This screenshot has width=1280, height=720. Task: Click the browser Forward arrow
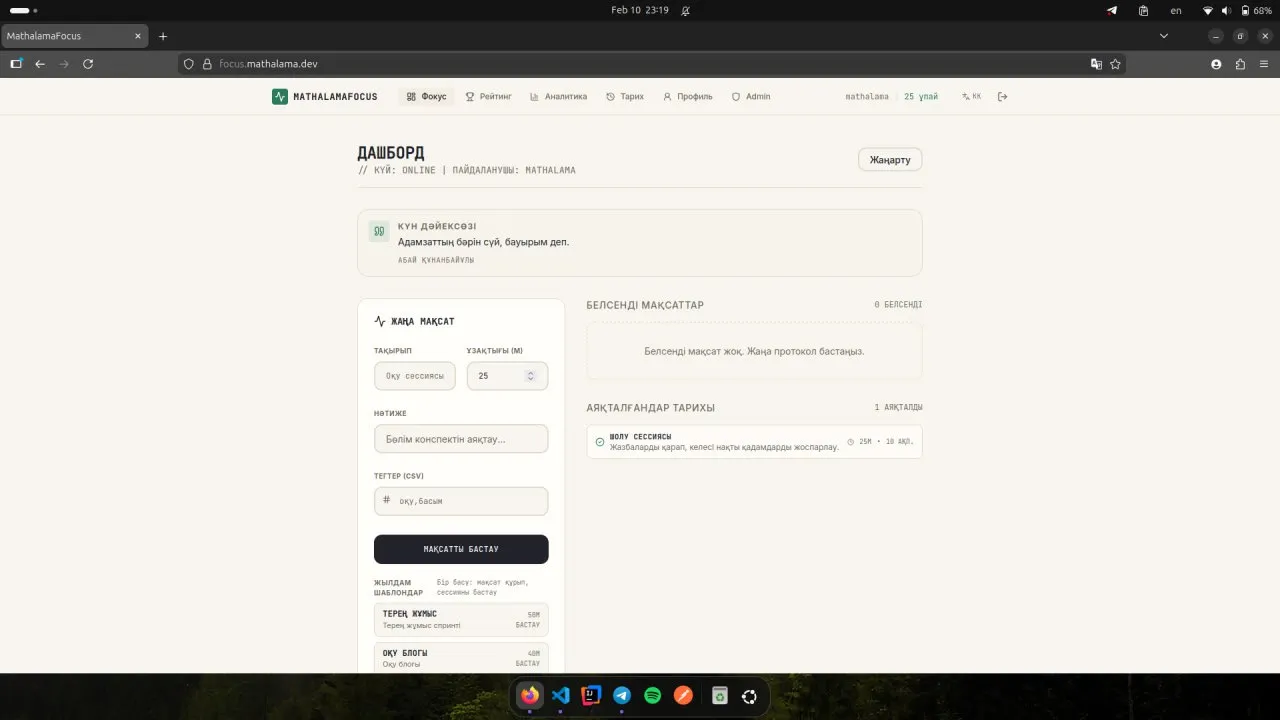64,64
